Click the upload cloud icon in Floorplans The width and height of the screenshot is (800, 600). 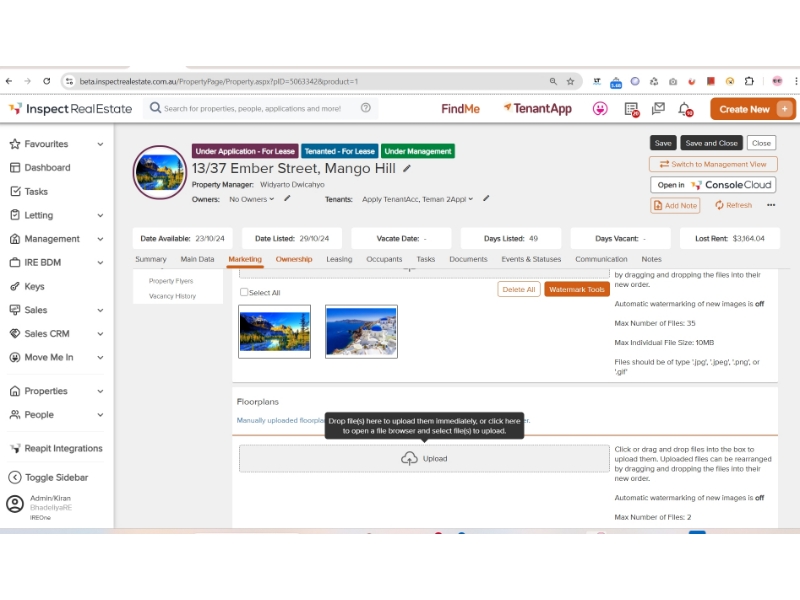[409, 459]
